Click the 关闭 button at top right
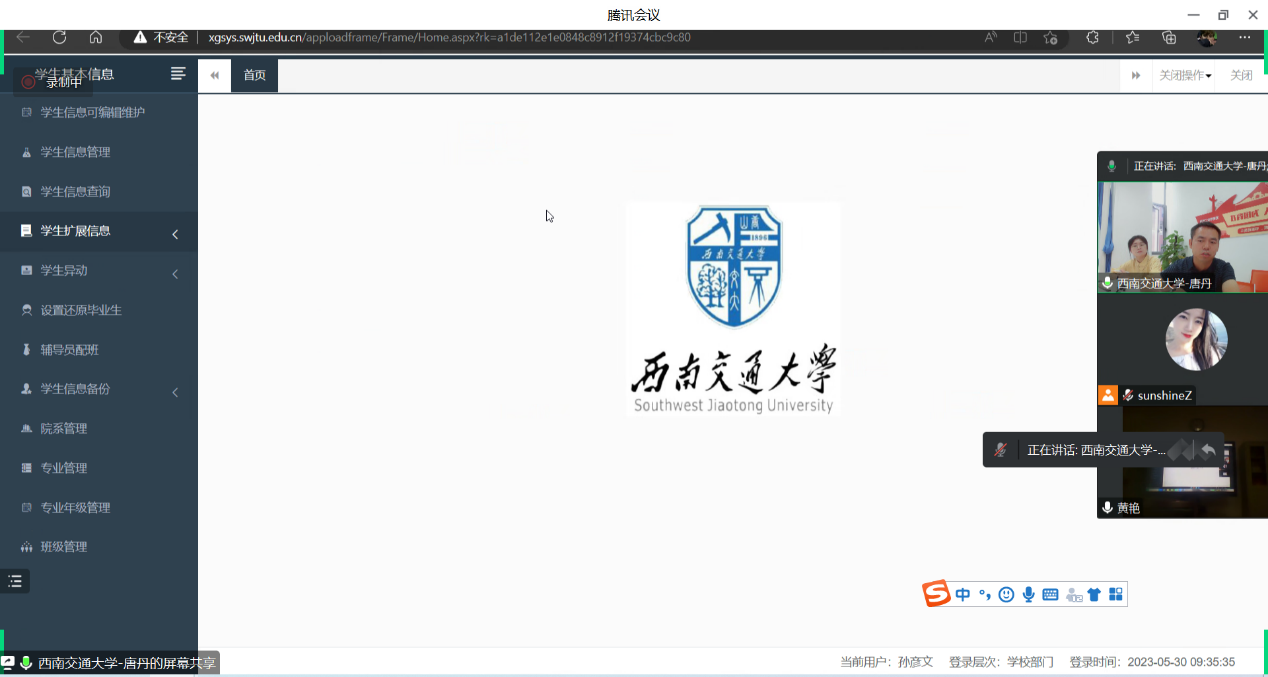Screen dimensions: 1268x677 click(1241, 76)
